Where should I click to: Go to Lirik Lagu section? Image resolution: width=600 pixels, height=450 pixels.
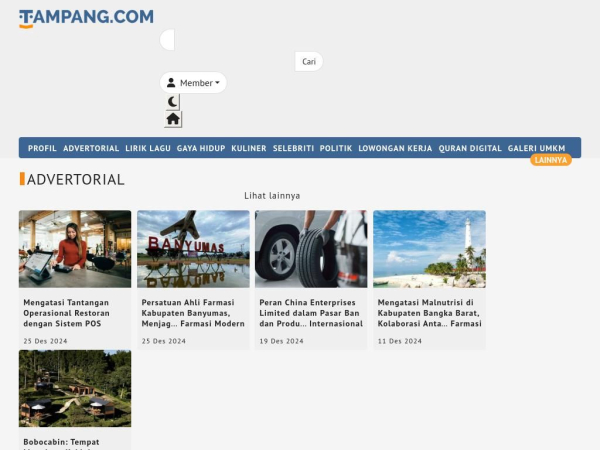148,148
